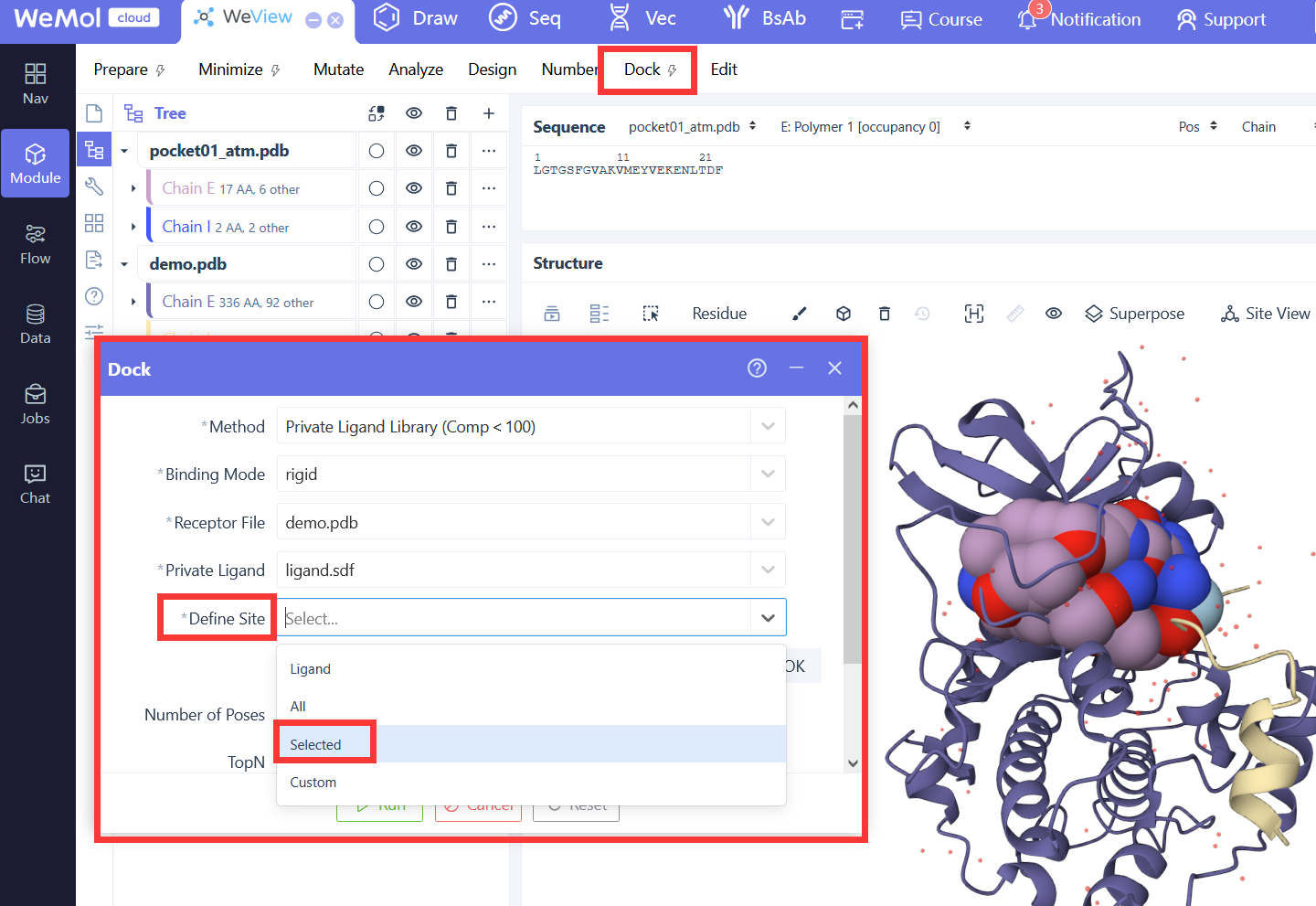Click the four-squares grid icon in side strip
1316x906 pixels.
[94, 223]
